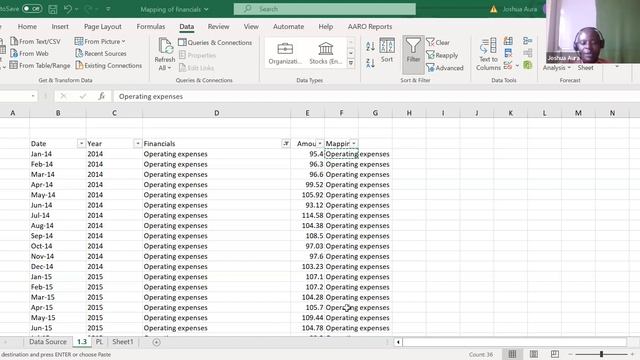Toggle the AutoSave switch
The height and width of the screenshot is (360, 640).
pos(32,9)
